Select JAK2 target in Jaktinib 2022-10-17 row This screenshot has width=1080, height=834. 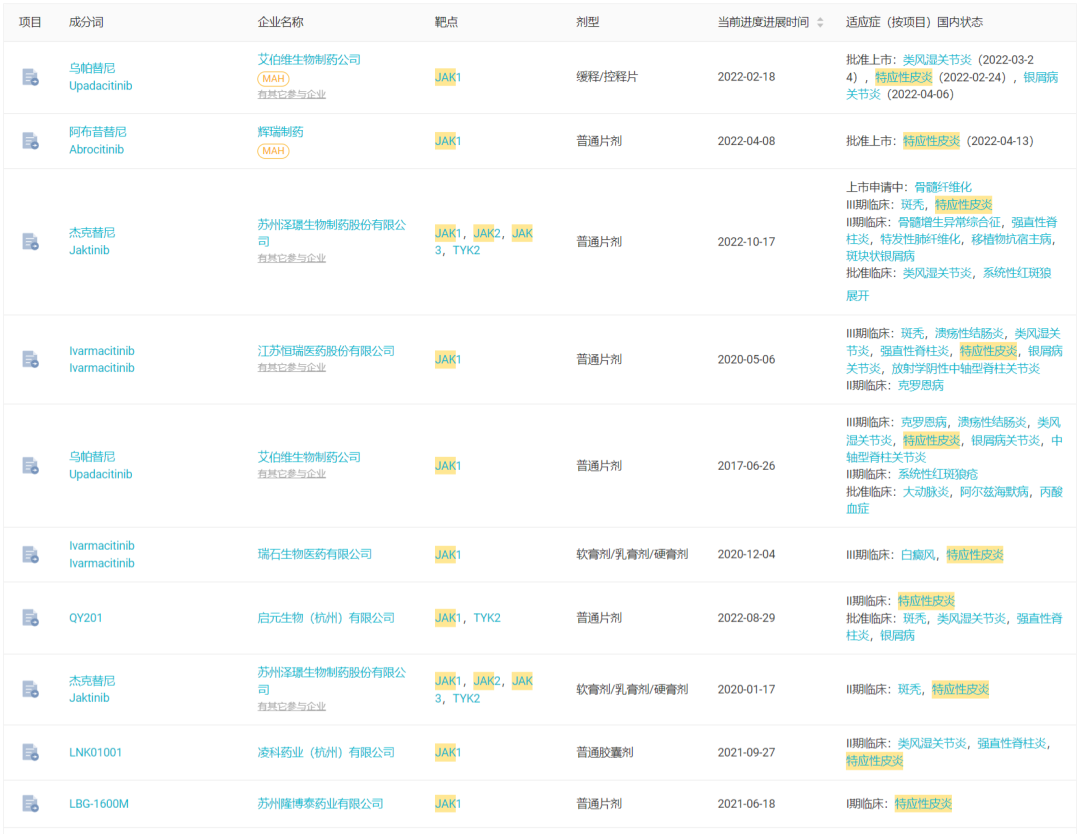(487, 233)
